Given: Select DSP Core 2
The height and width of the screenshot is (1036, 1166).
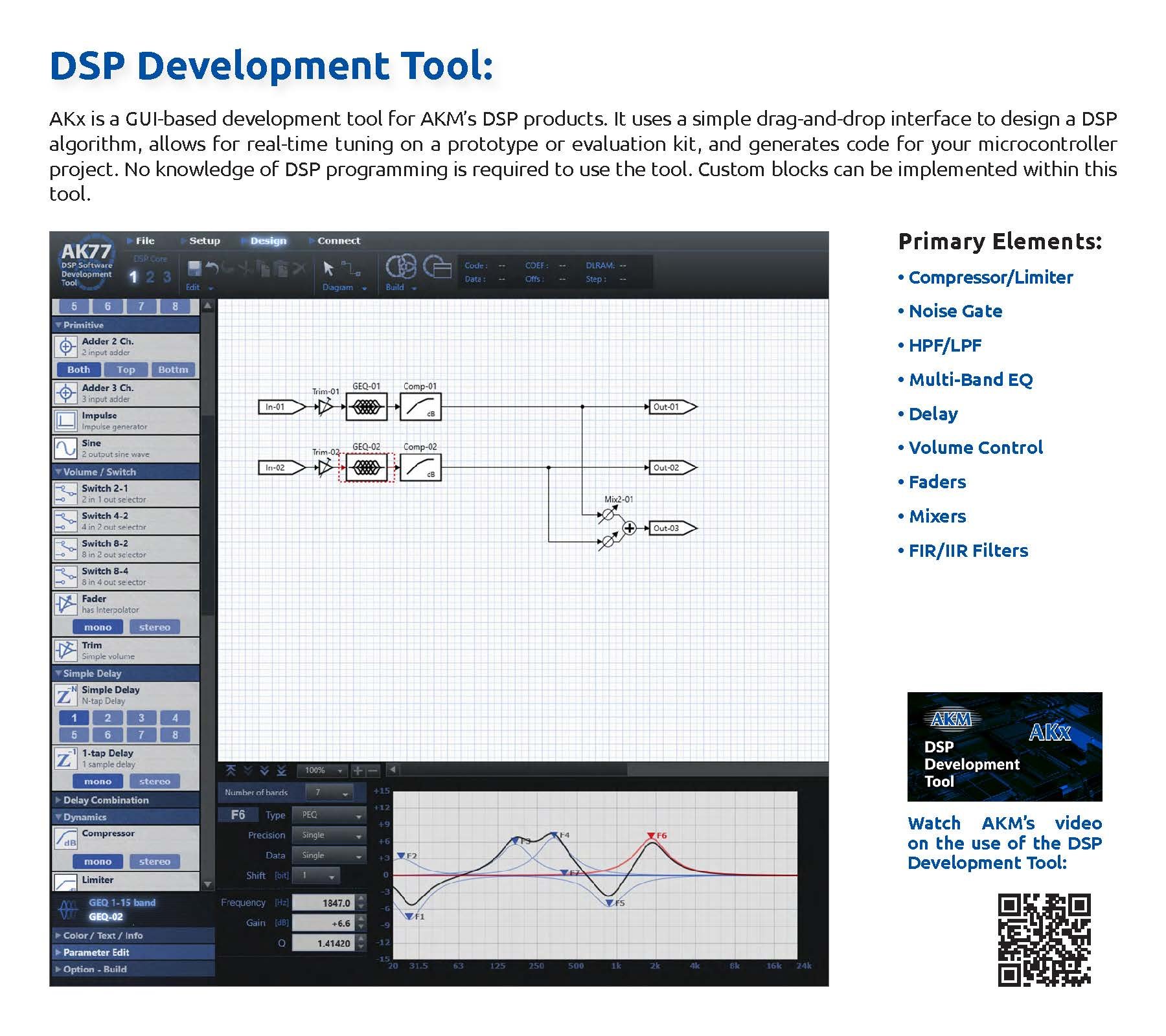Looking at the screenshot, I should coord(150,277).
